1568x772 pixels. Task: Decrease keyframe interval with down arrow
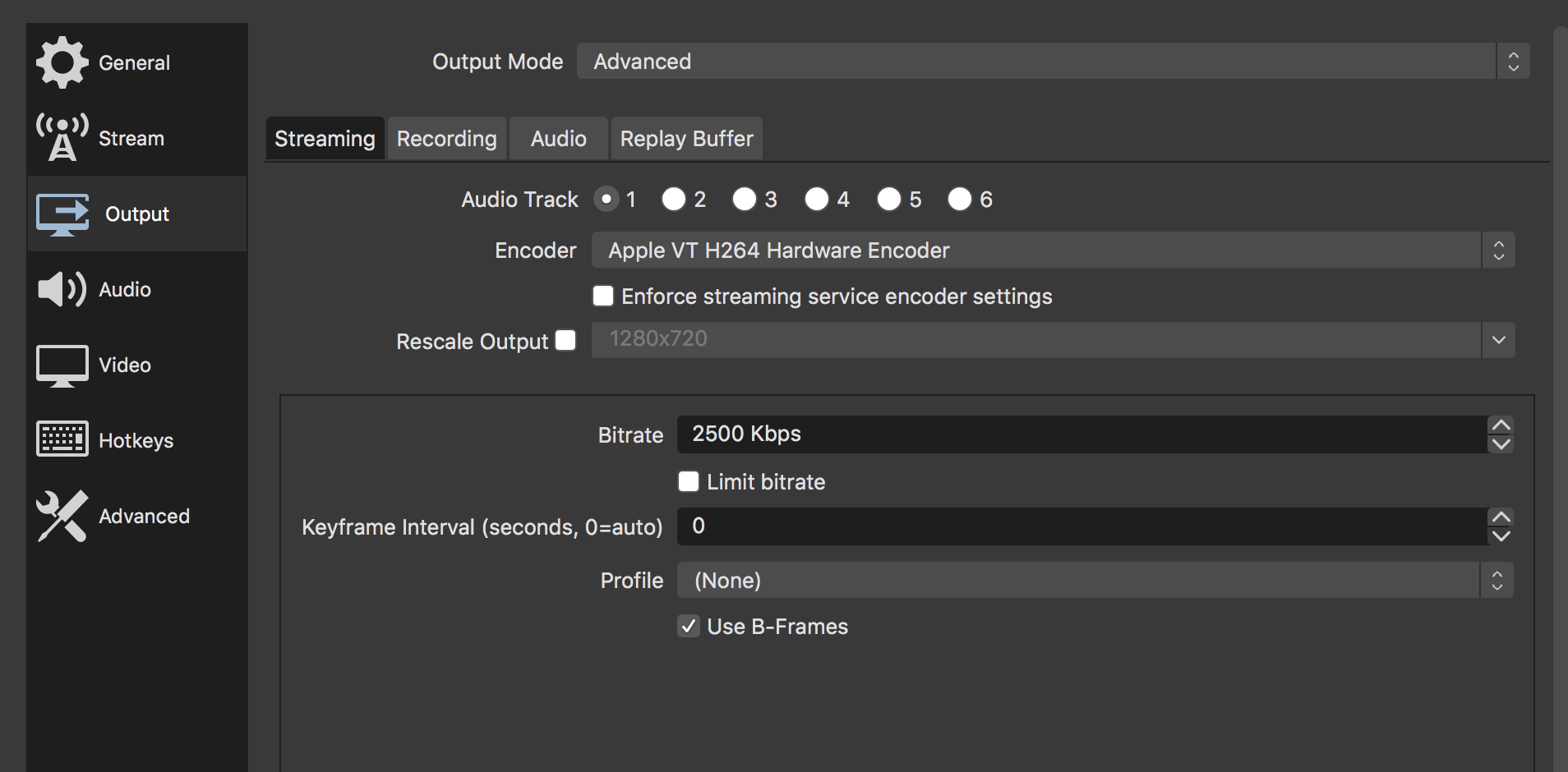pyautogui.click(x=1501, y=536)
